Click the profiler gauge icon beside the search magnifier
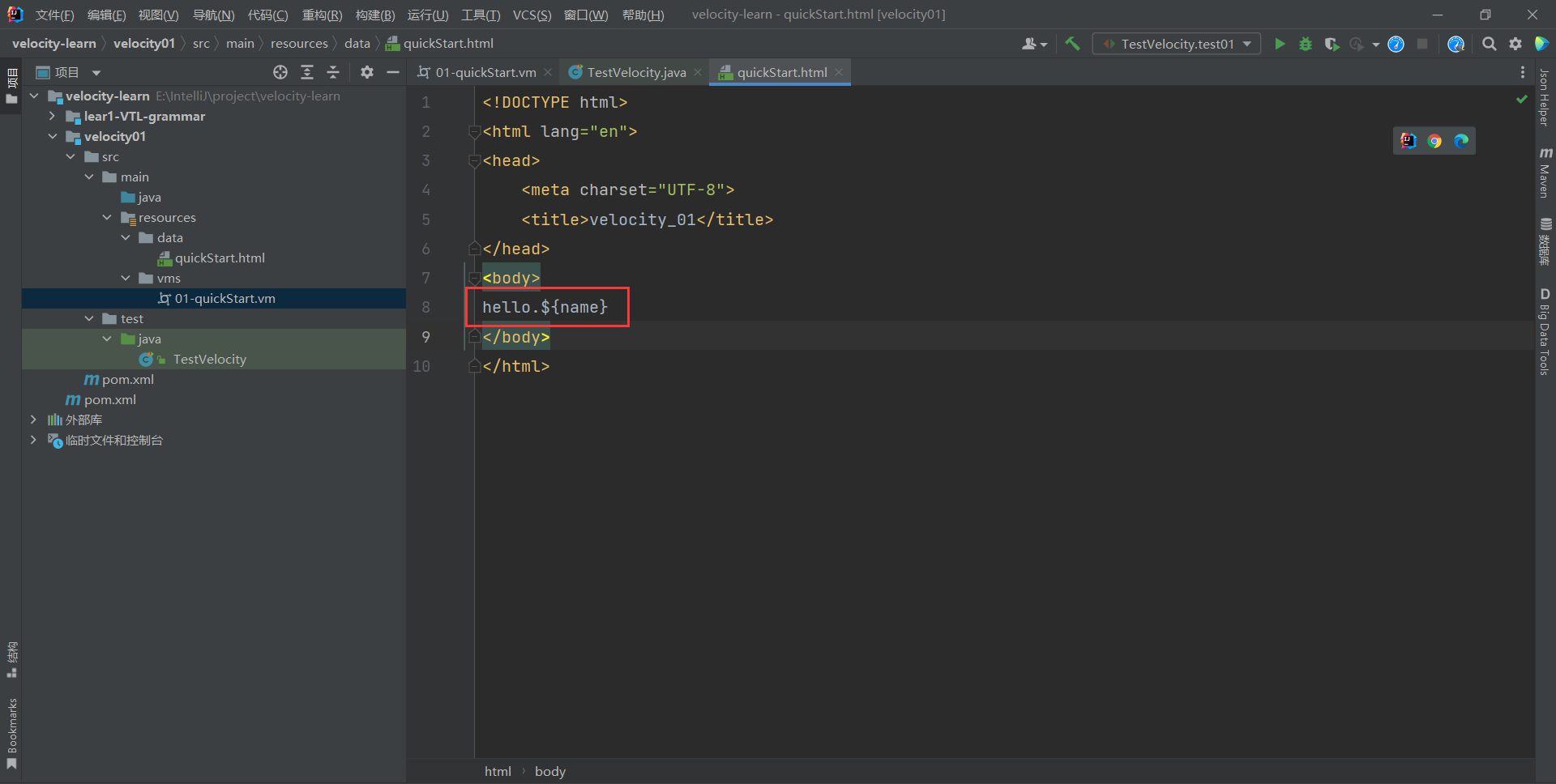This screenshot has height=784, width=1556. point(1456,44)
